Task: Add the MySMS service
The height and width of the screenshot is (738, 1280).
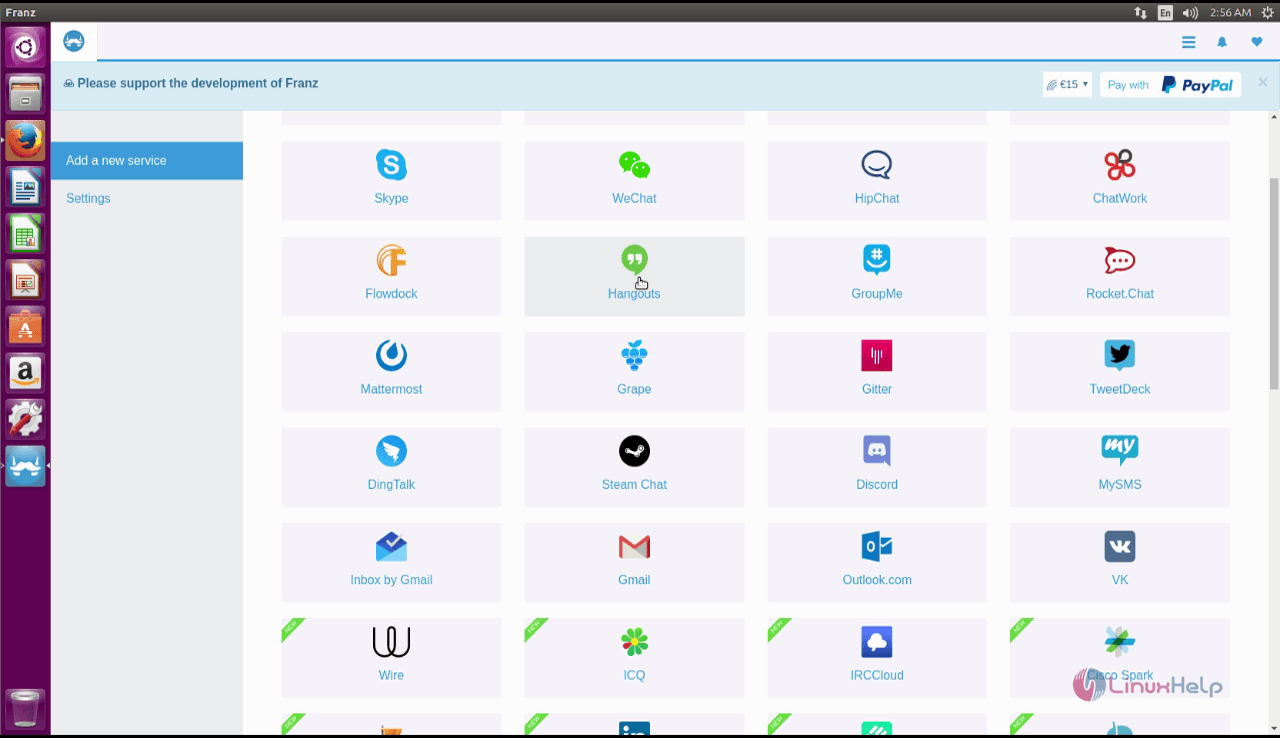Action: 1120,467
